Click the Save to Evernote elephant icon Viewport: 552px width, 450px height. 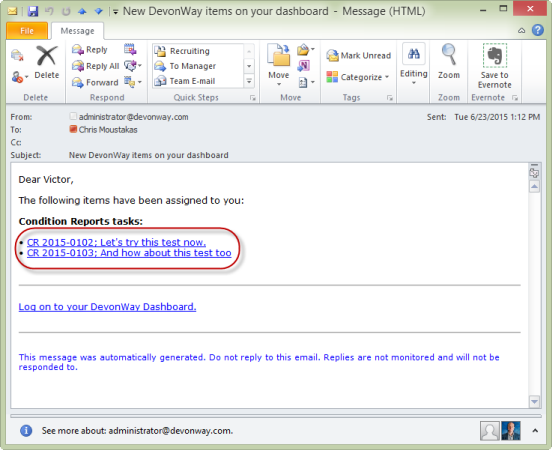coord(495,56)
